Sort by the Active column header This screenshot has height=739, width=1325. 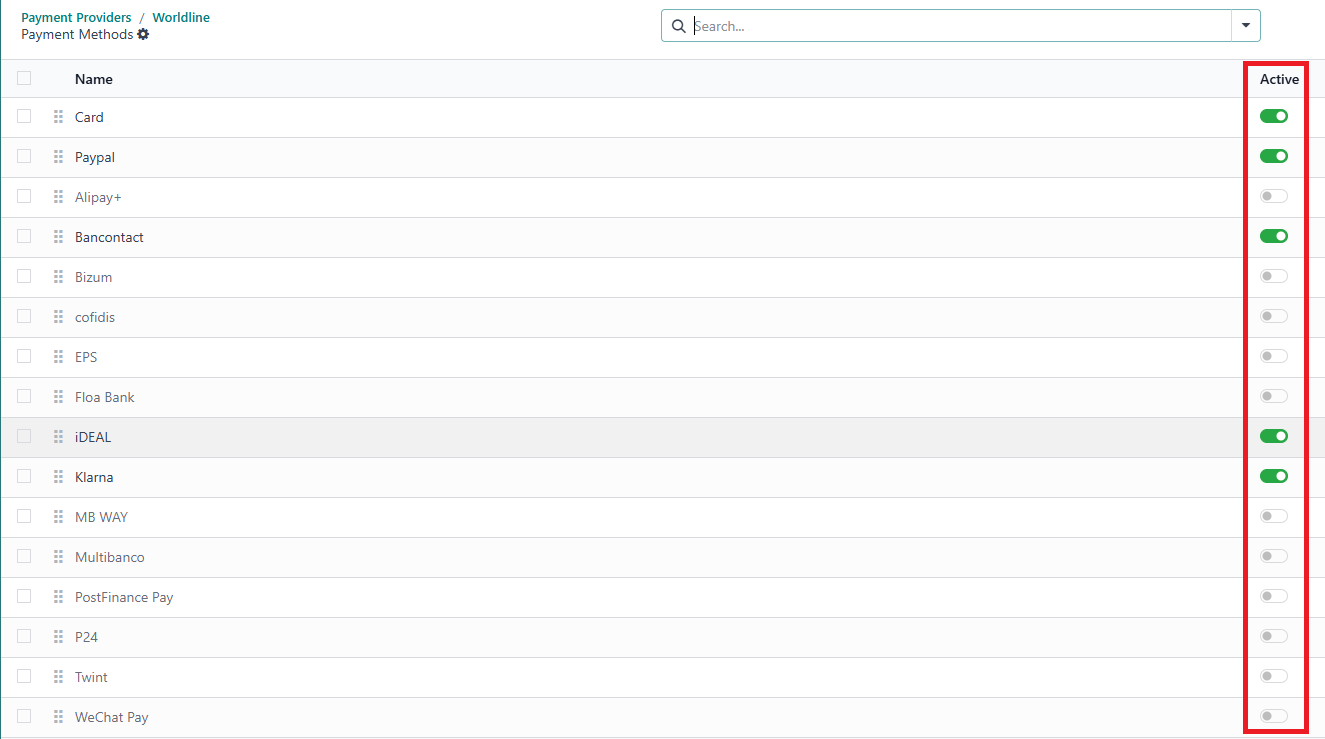point(1278,79)
